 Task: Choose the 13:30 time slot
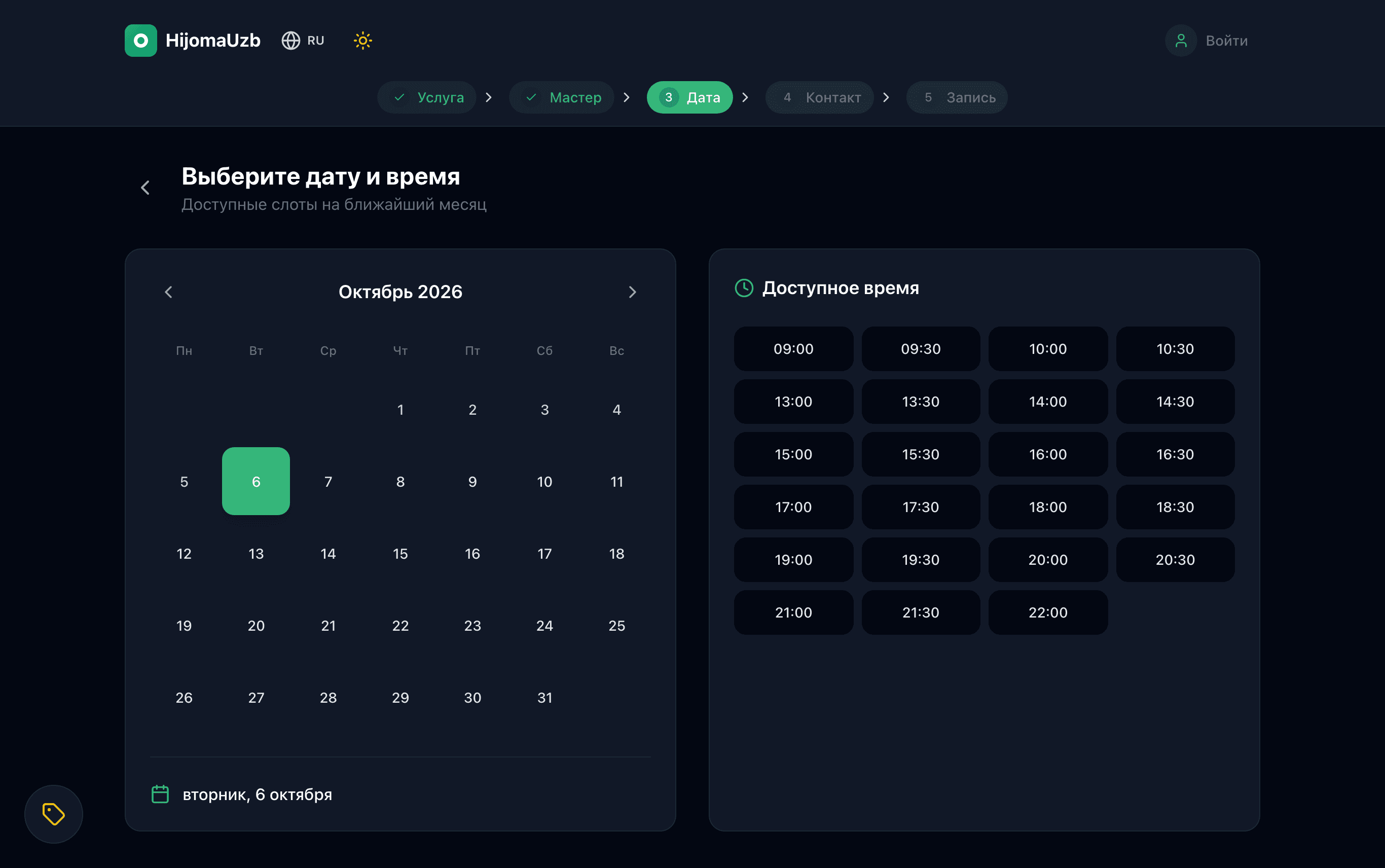[x=921, y=401]
